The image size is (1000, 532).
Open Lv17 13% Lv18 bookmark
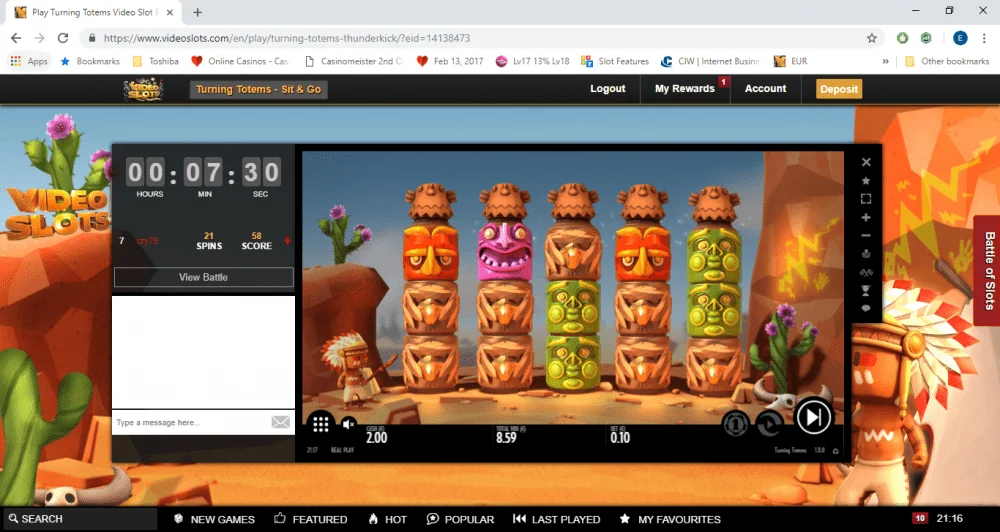pyautogui.click(x=533, y=61)
